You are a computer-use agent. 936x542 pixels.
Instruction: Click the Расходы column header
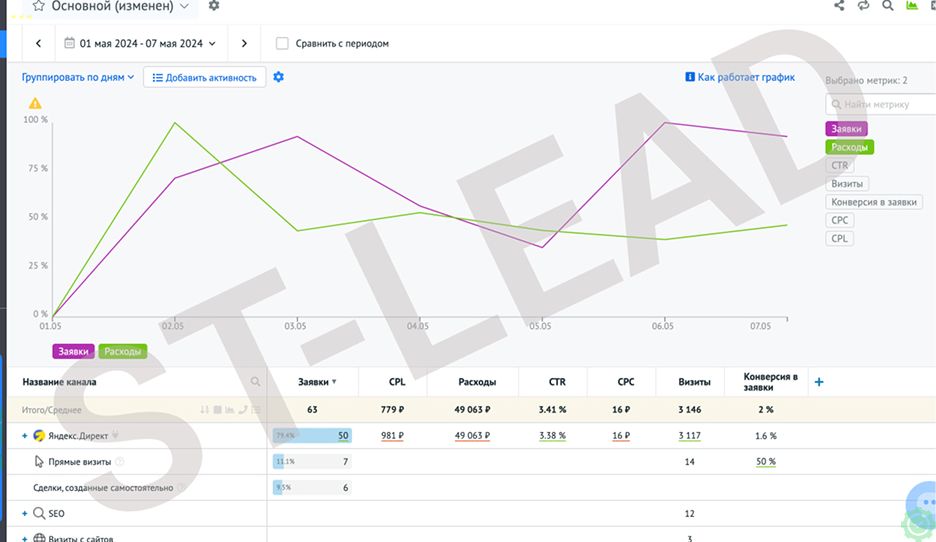coord(477,382)
